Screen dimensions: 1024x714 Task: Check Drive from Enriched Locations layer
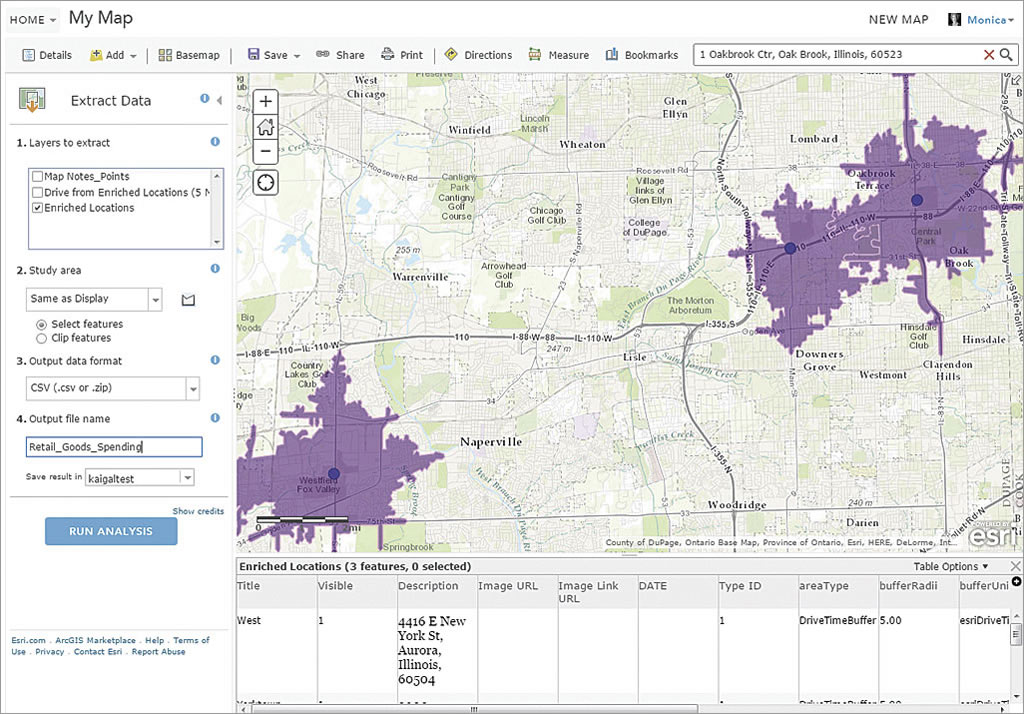click(38, 193)
